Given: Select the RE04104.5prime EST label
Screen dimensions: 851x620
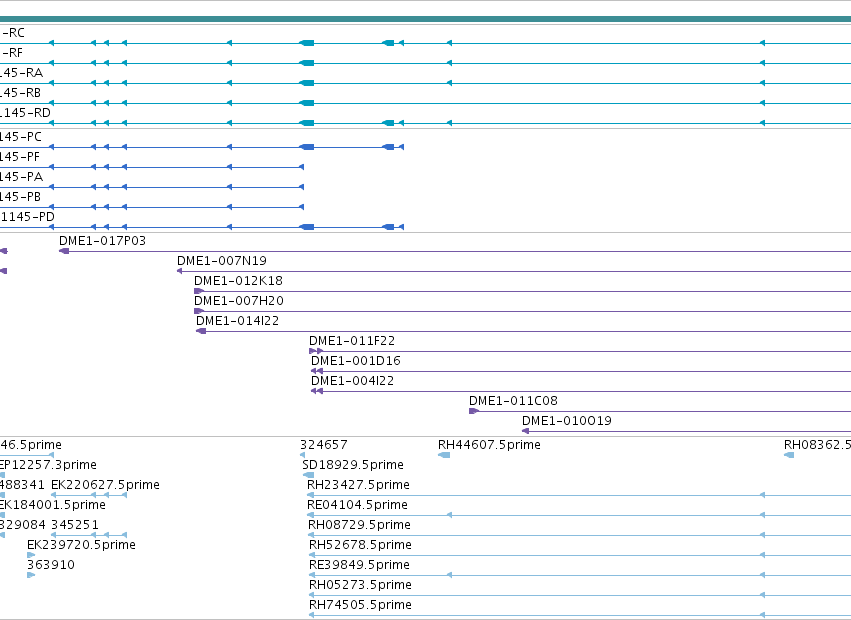Looking at the screenshot, I should [x=357, y=505].
